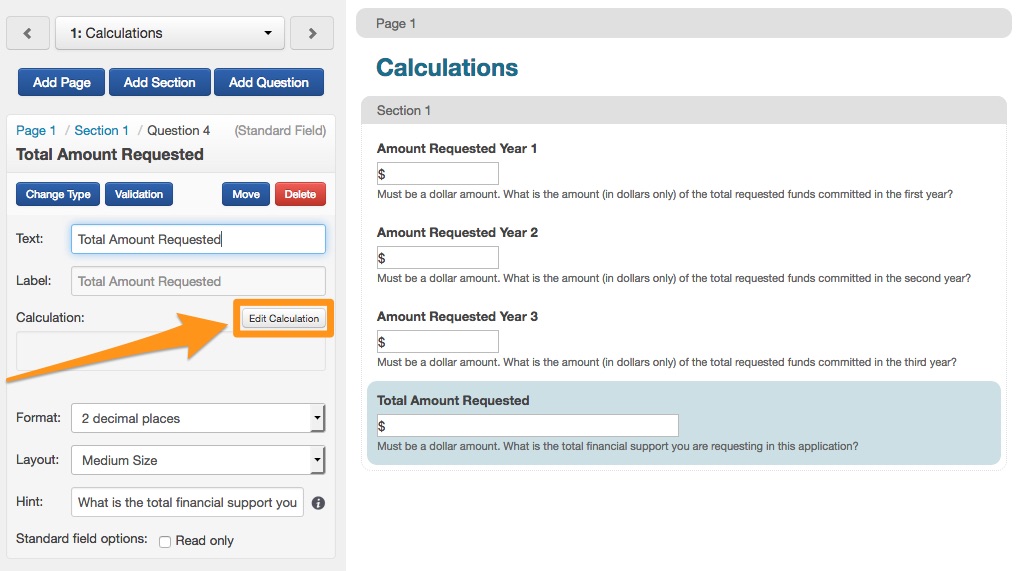
Task: Click the Hint info icon
Action: coord(318,503)
